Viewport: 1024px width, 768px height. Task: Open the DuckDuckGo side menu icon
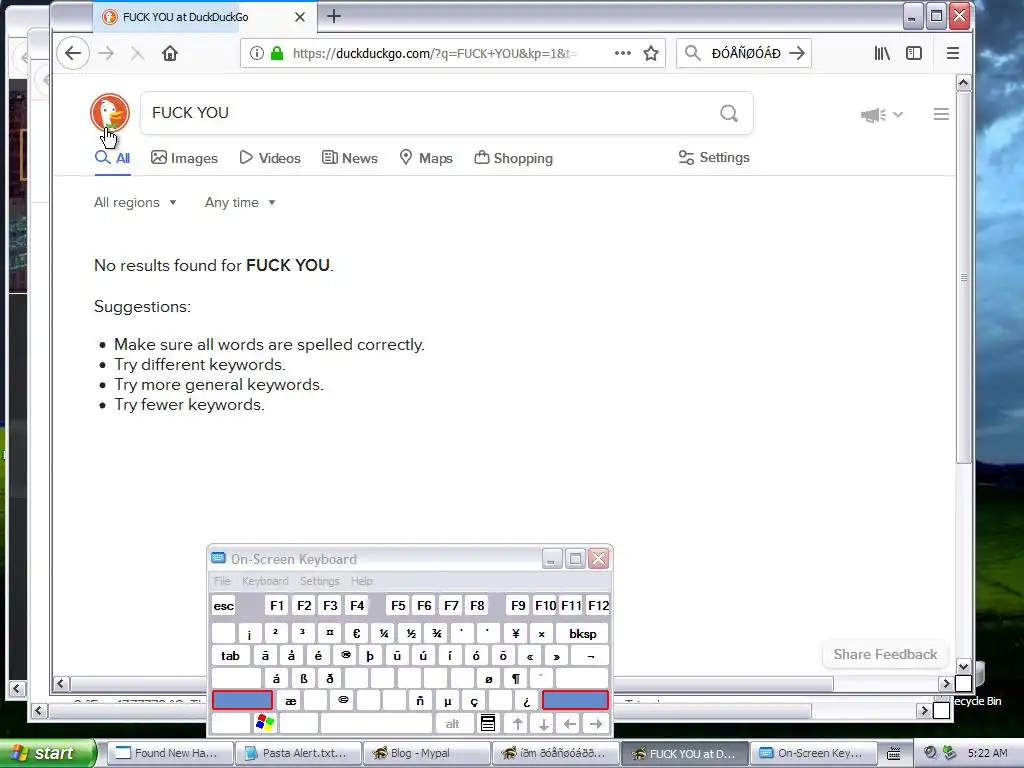point(941,114)
